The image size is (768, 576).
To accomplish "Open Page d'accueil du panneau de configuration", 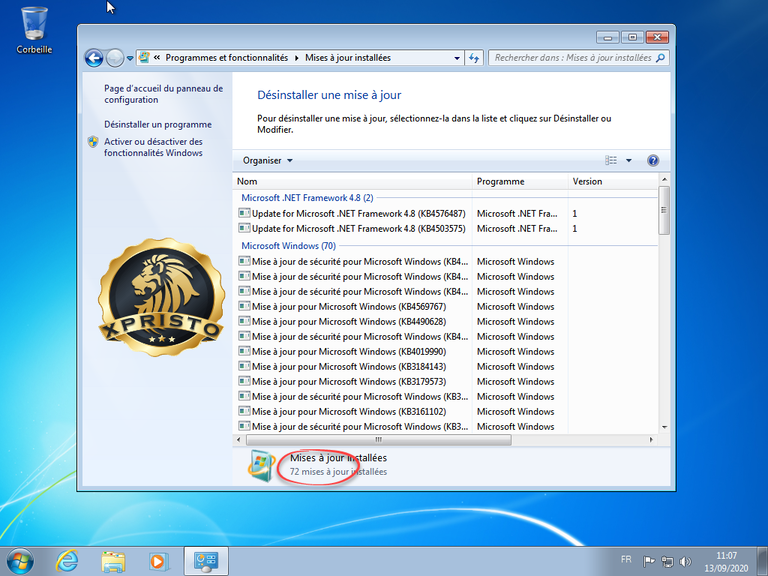I will tap(163, 94).
